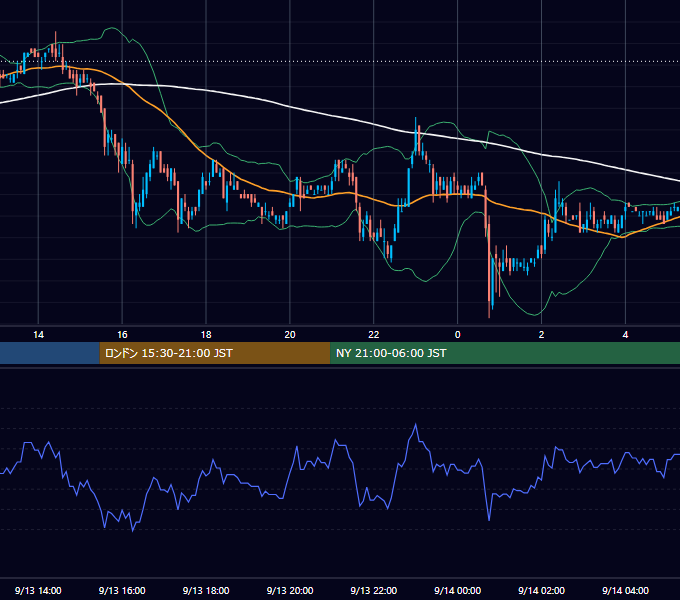Click the 9/13 20:00 time label
The height and width of the screenshot is (600, 680).
pos(290,590)
